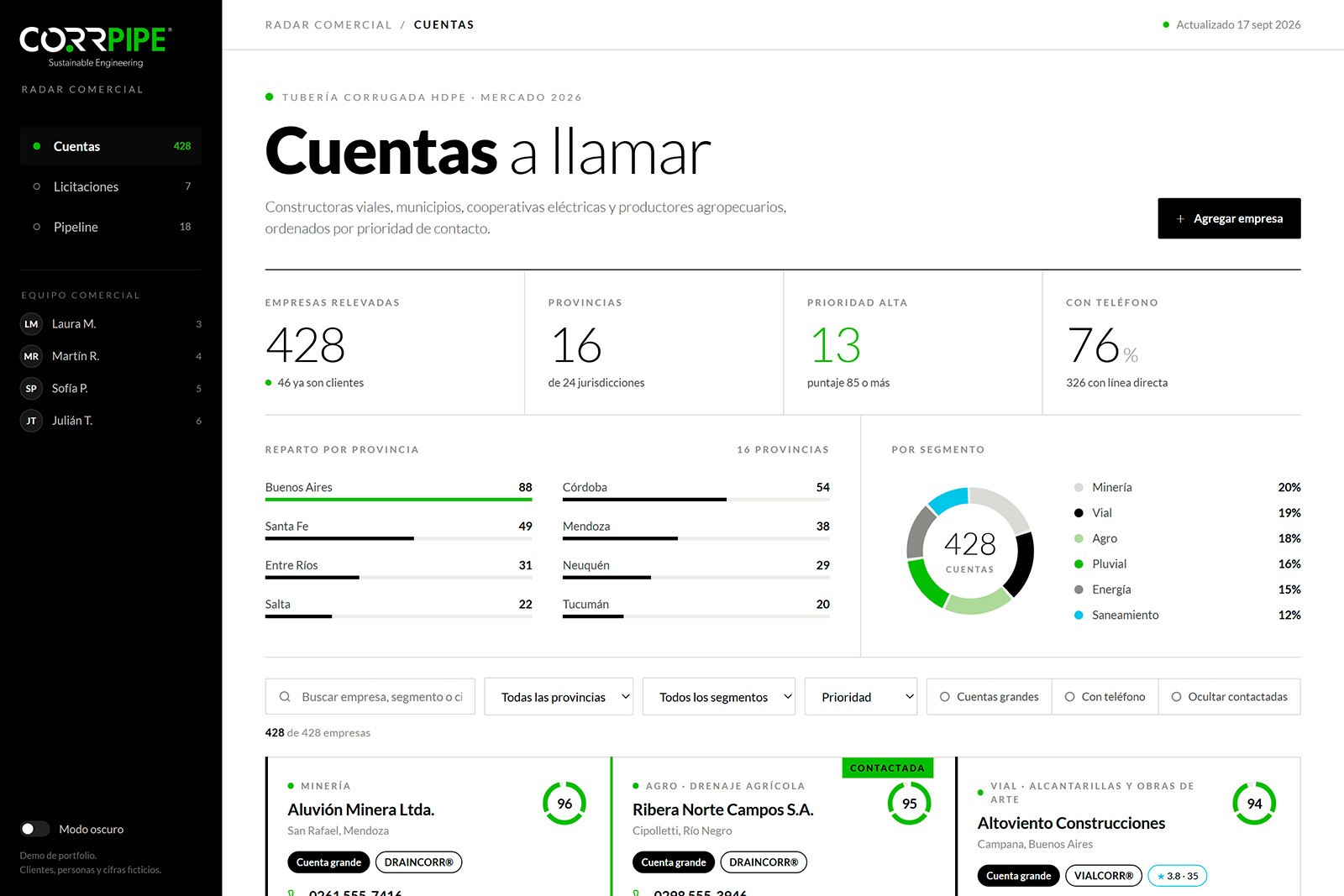Enable the Con teléfono filter

[1105, 697]
